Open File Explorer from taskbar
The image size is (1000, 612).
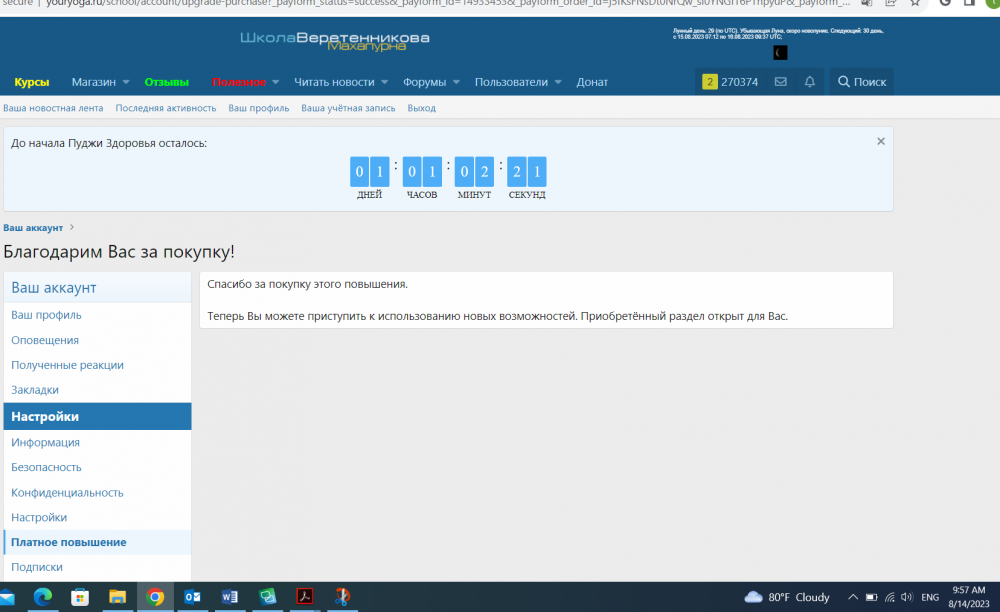[x=117, y=597]
